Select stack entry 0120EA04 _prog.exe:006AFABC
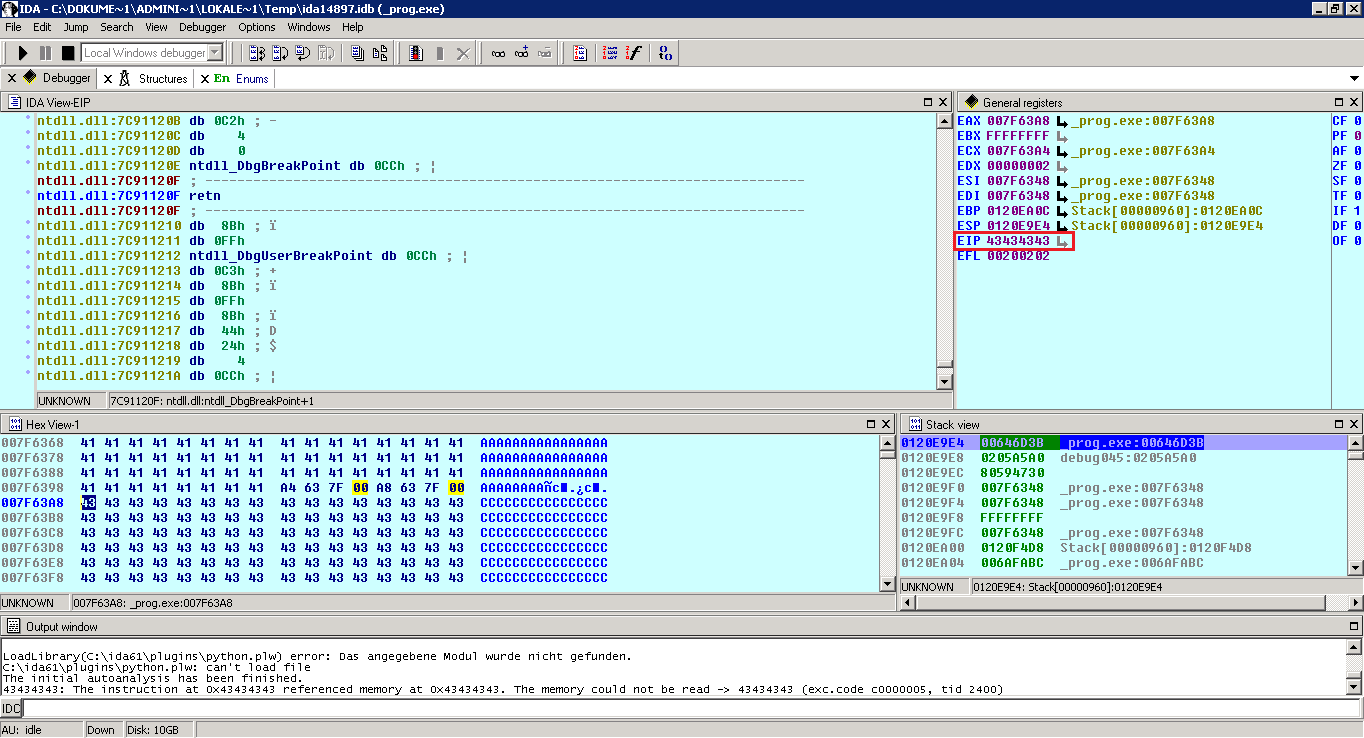The image size is (1364, 738). coord(1052,563)
